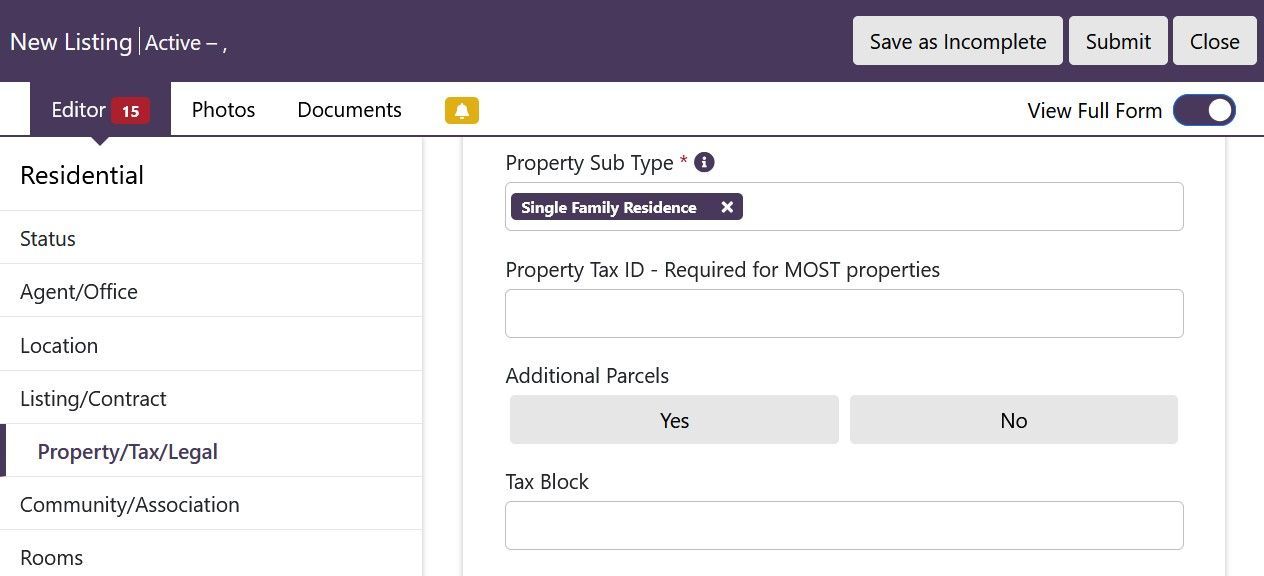Select Yes for Additional Parcels
Screen dimensions: 1264x576
pos(674,420)
